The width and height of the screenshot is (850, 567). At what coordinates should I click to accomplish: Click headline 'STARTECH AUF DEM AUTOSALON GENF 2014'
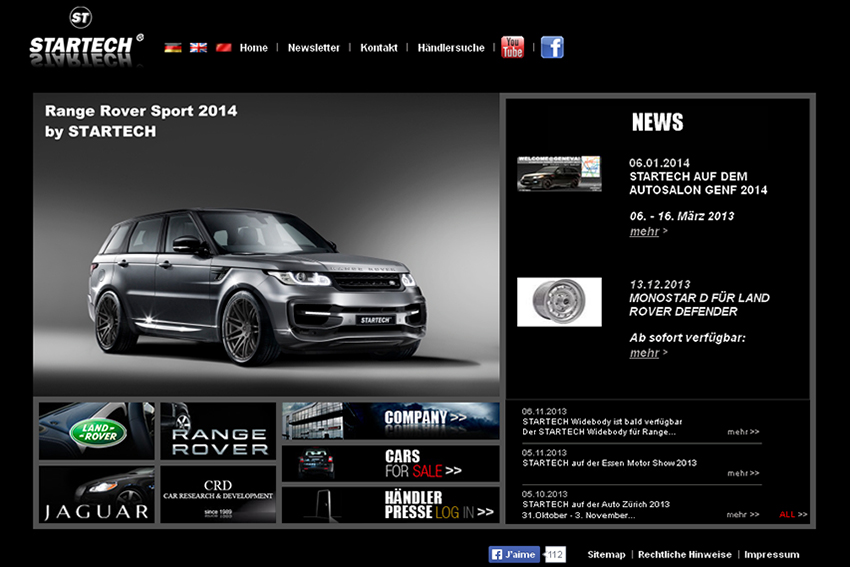pos(698,183)
